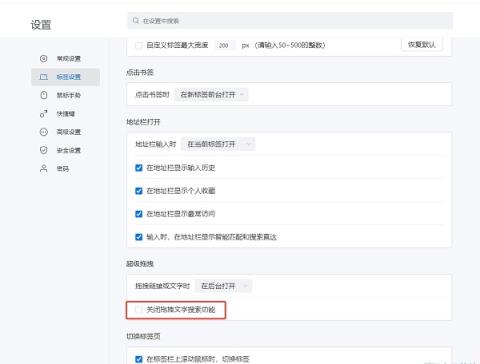Open 安全设置 via its shield icon
The width and height of the screenshot is (480, 364).
point(44,150)
